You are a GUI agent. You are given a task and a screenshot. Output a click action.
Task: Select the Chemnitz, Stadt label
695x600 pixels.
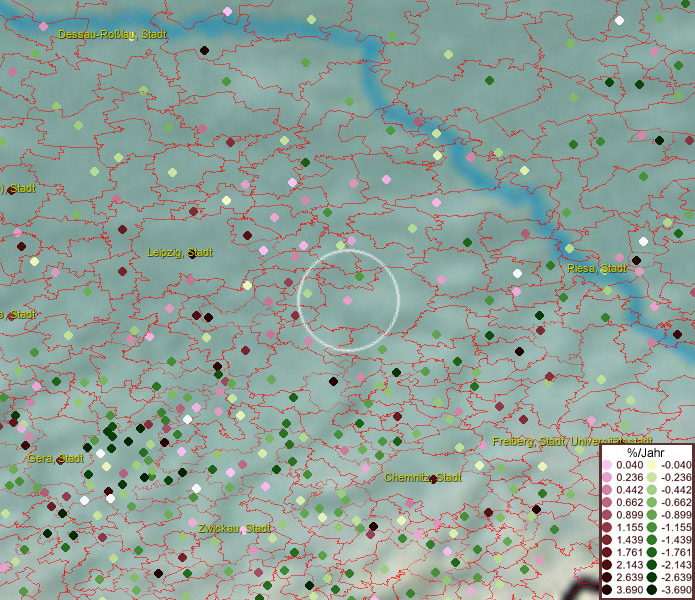click(x=423, y=477)
